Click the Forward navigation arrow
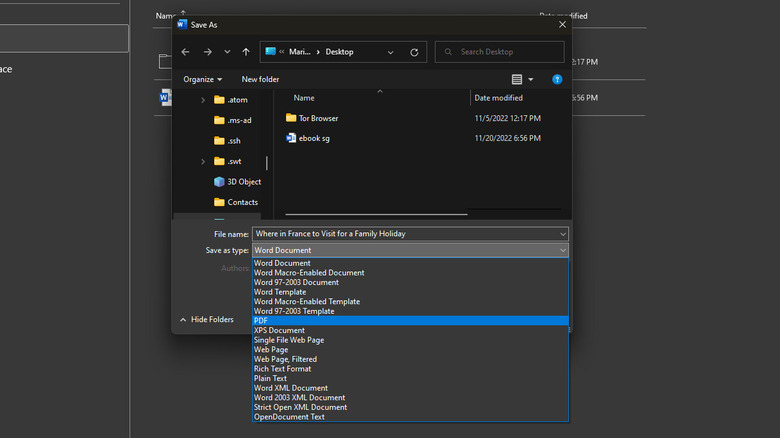This screenshot has width=780, height=438. pos(207,52)
